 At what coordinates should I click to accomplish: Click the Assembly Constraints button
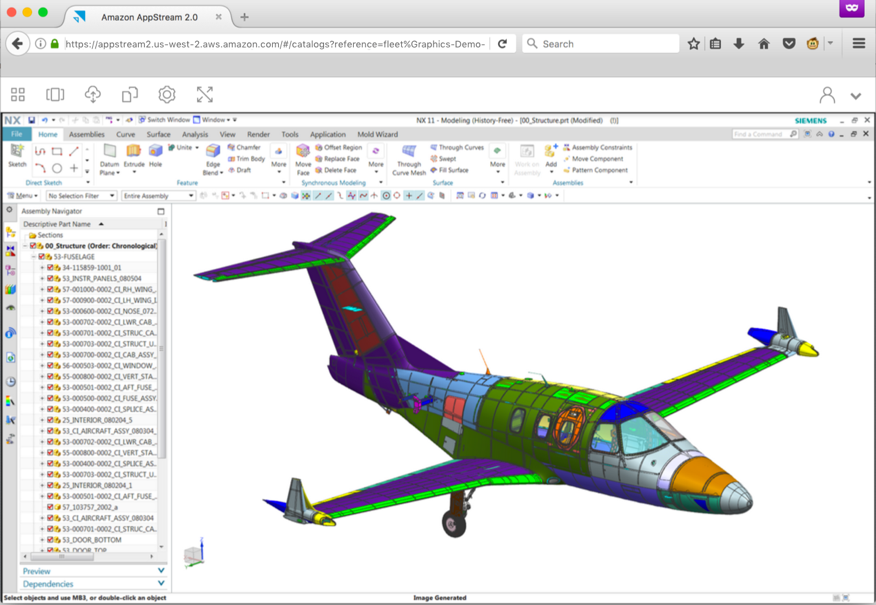click(x=597, y=147)
